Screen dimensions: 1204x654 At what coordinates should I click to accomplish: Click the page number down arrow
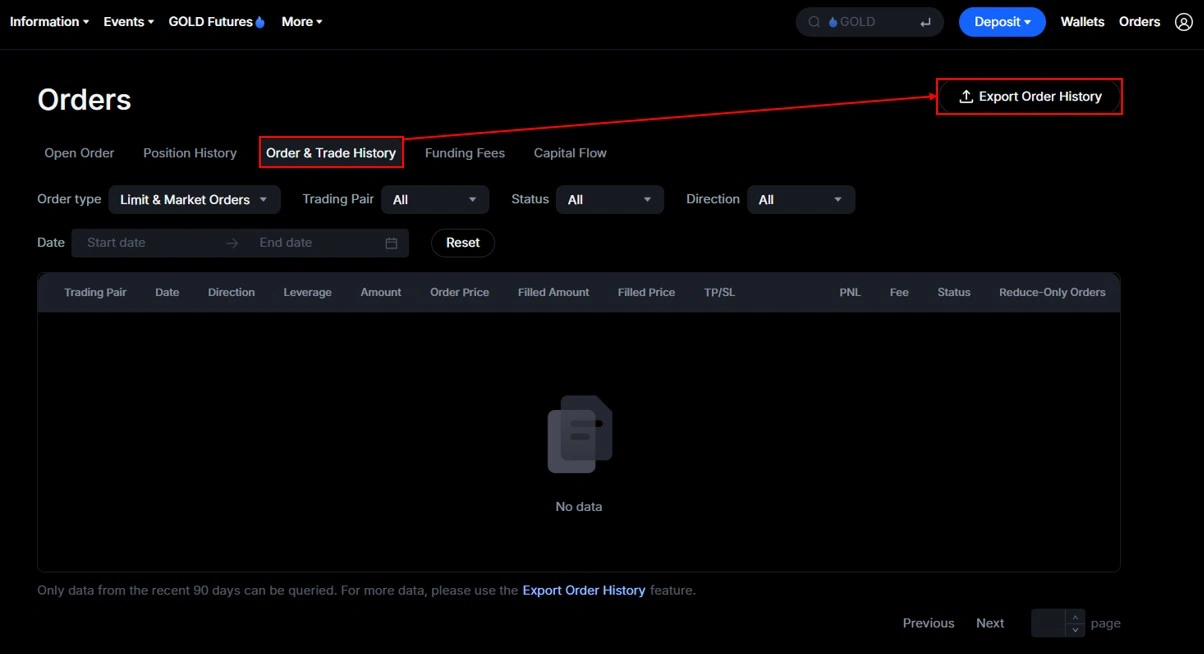1075,630
